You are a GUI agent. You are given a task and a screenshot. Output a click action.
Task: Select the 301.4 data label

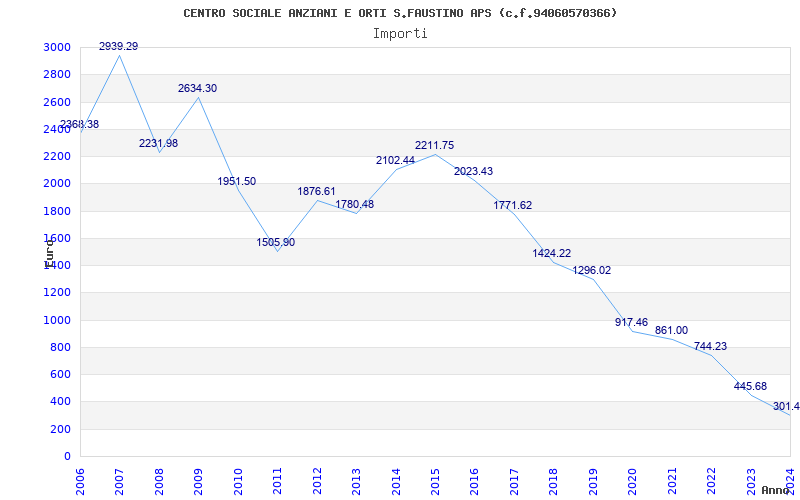tap(786, 407)
